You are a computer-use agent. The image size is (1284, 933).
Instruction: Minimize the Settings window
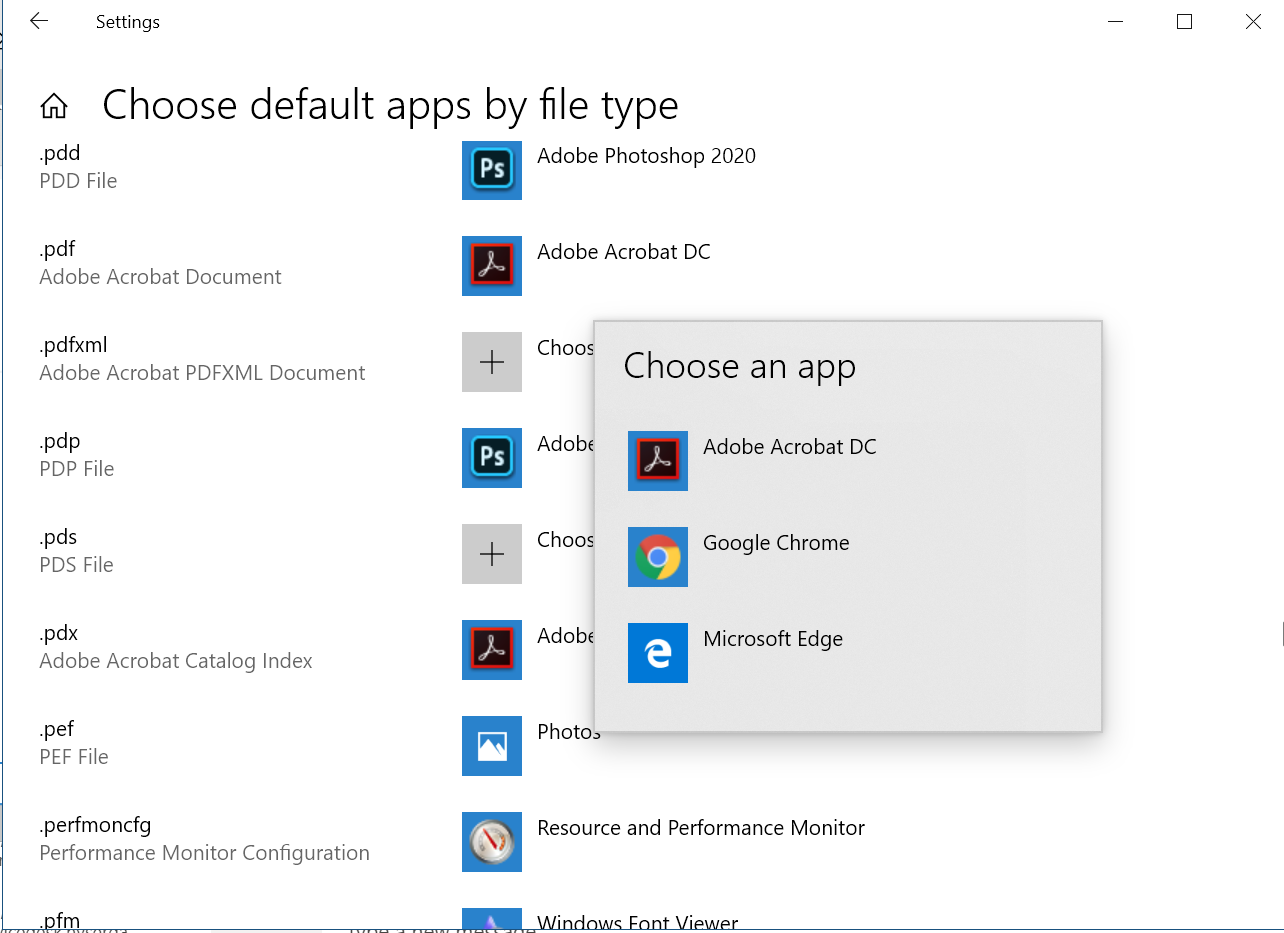click(x=1116, y=21)
